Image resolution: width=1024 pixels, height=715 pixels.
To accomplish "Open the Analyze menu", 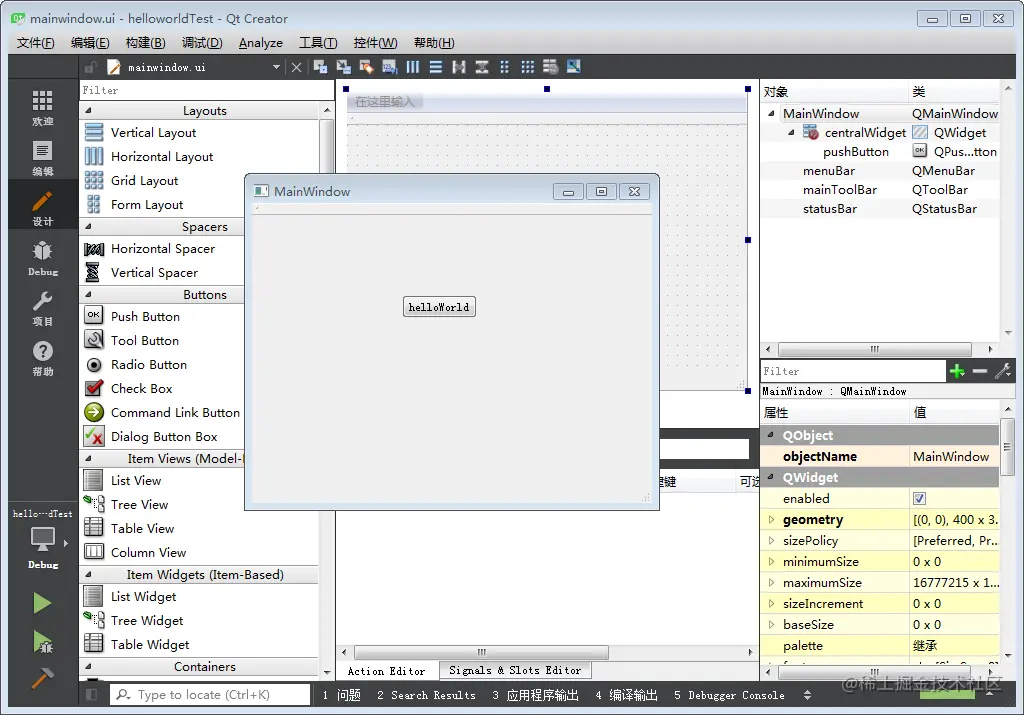I will pos(261,43).
